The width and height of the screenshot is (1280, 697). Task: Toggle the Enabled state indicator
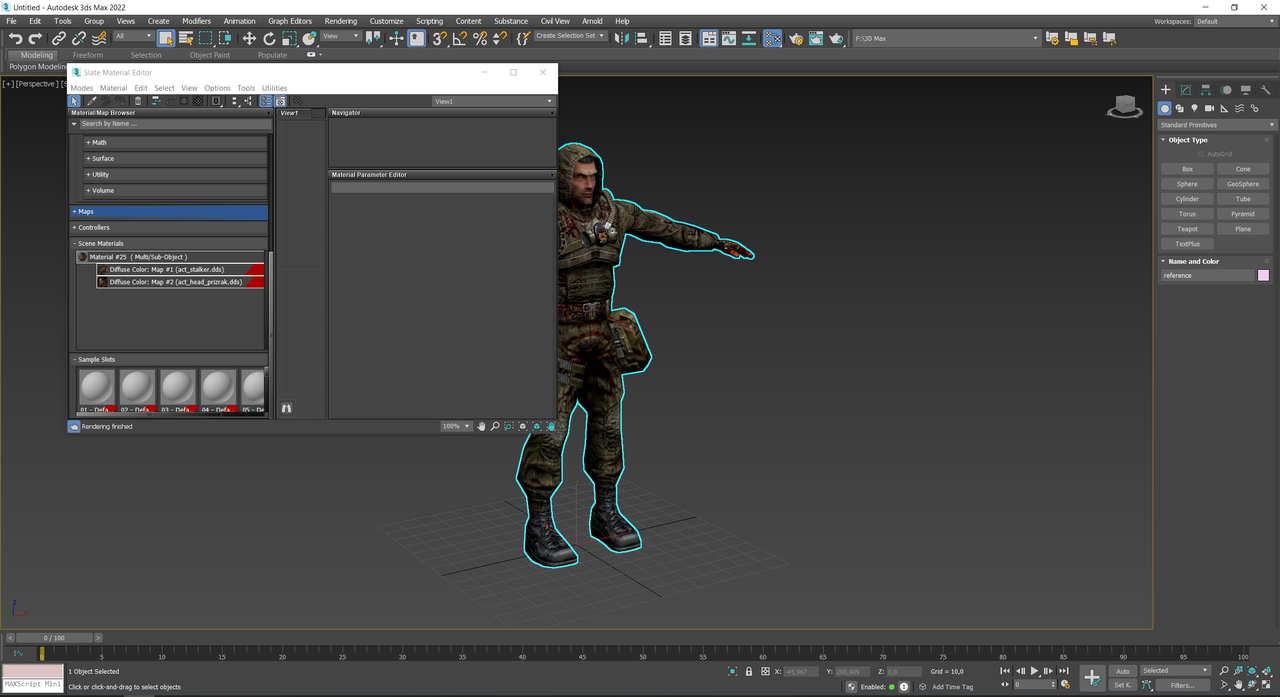(x=891, y=687)
